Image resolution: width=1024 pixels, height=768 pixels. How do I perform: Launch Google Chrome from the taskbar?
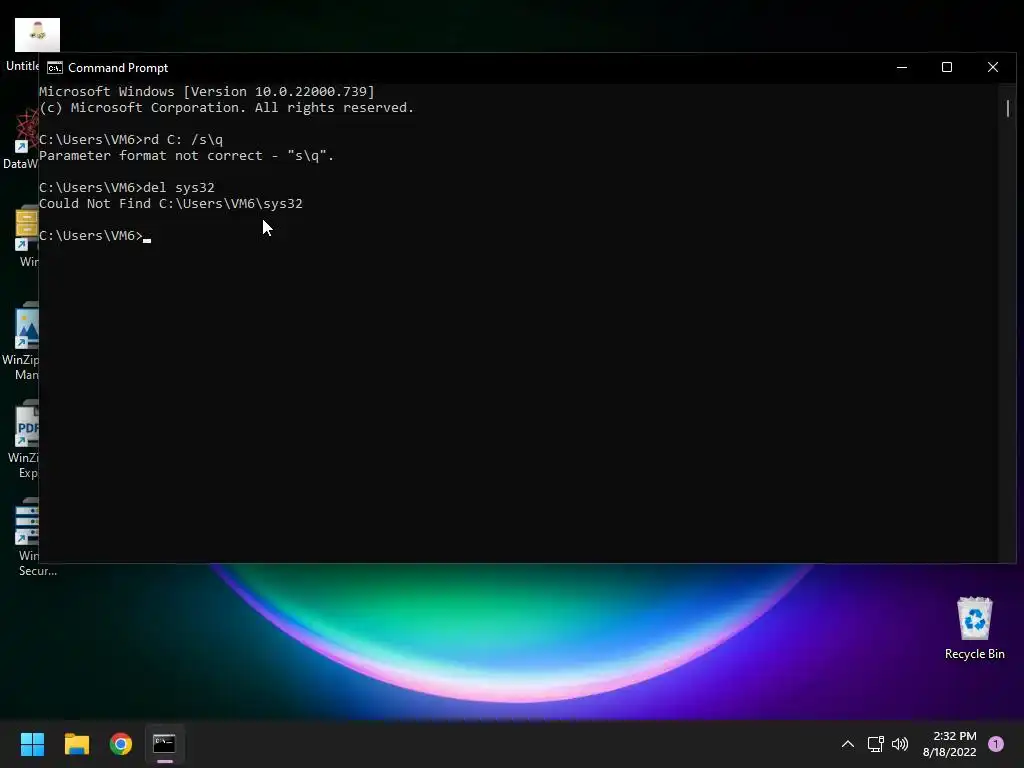click(121, 744)
